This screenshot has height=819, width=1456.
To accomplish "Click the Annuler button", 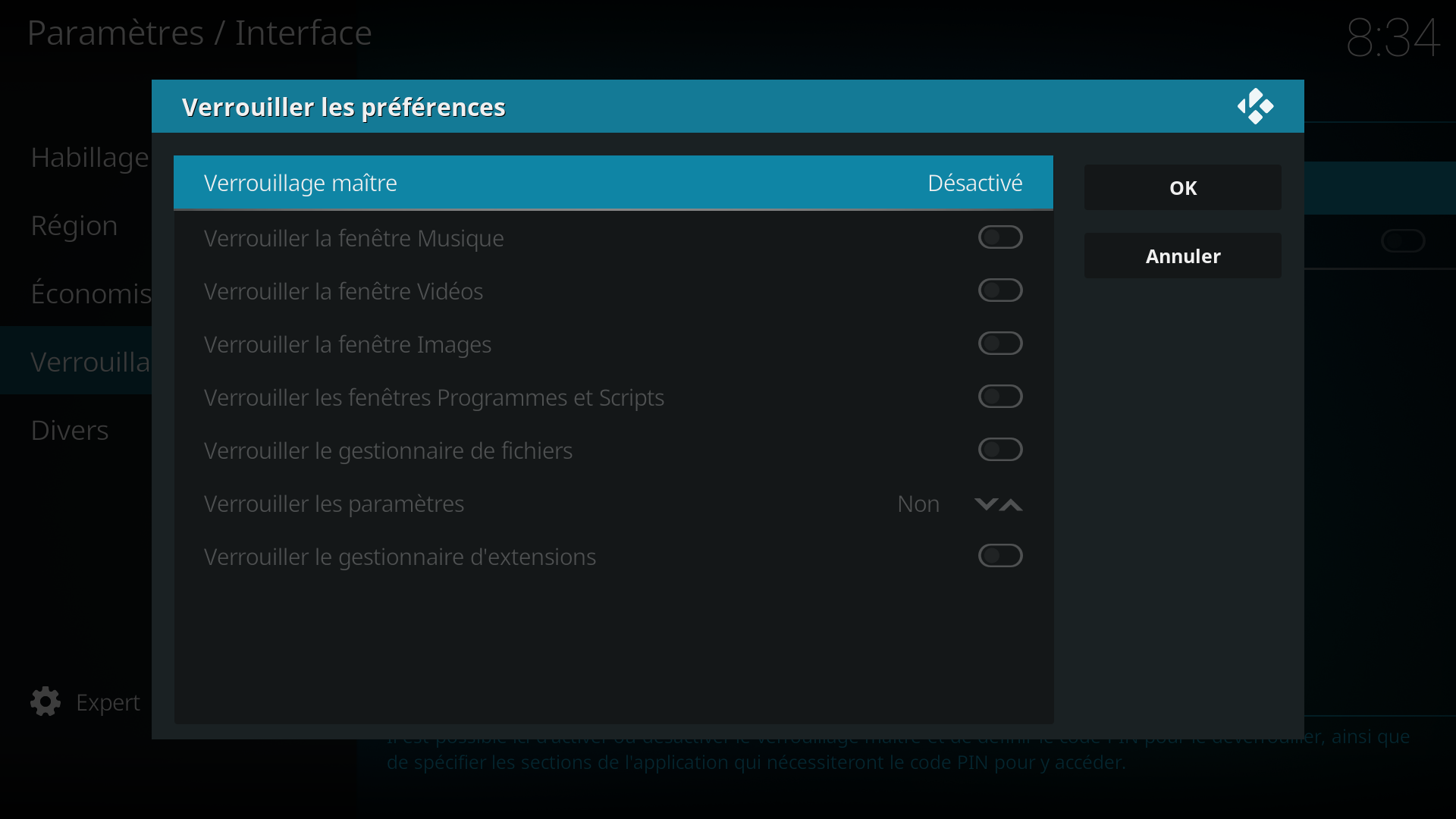I will tap(1183, 256).
